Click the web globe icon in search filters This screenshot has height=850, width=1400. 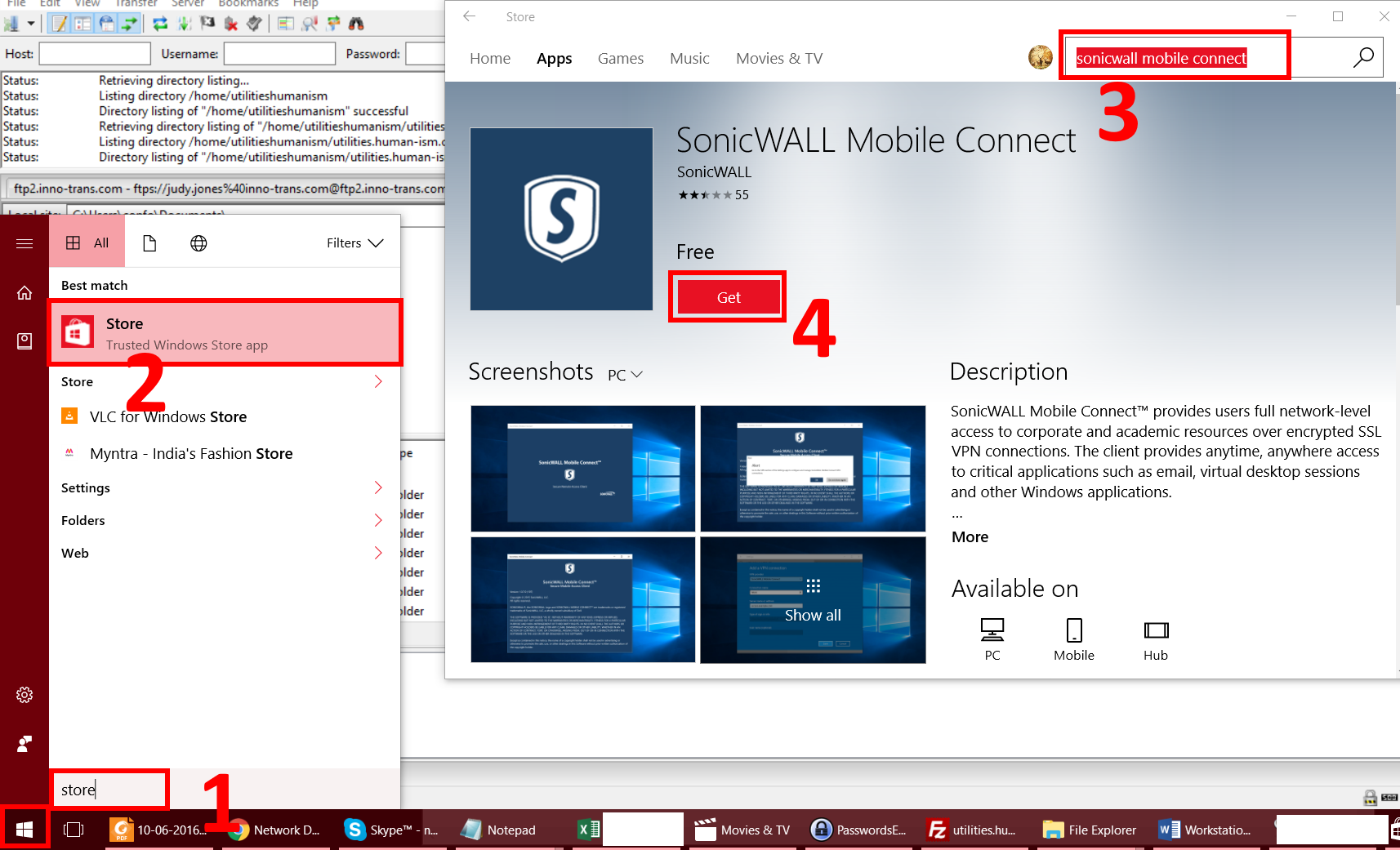(198, 242)
